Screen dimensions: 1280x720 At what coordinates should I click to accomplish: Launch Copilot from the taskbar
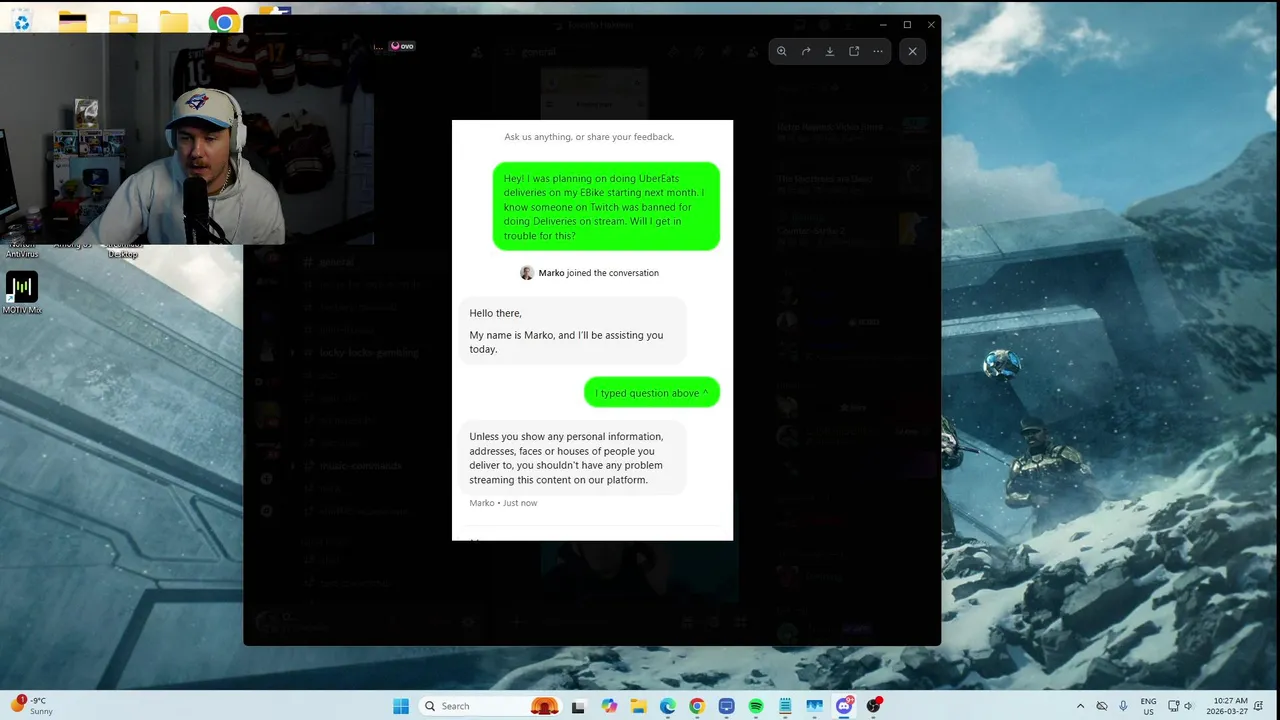[609, 706]
